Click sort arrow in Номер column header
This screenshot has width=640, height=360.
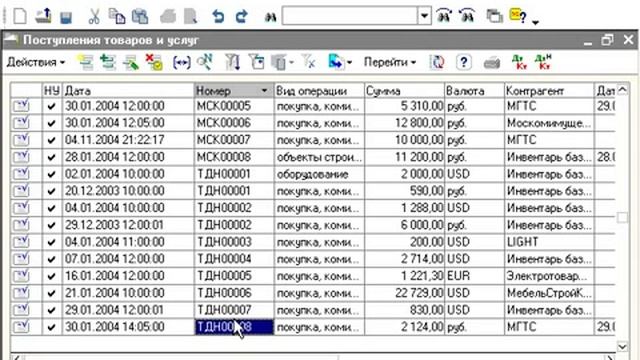(x=264, y=91)
